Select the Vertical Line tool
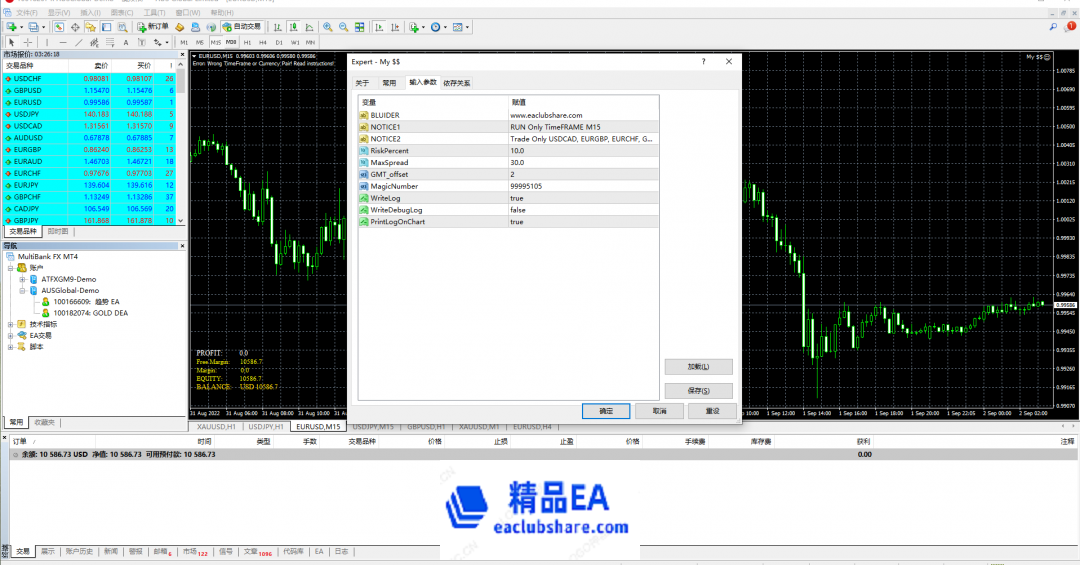This screenshot has width=1080, height=565. [x=47, y=42]
